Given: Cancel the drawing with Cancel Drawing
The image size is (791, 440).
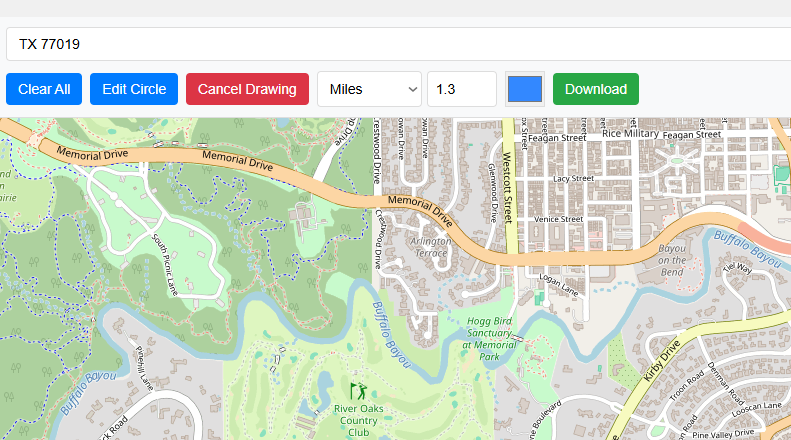Looking at the screenshot, I should point(247,89).
